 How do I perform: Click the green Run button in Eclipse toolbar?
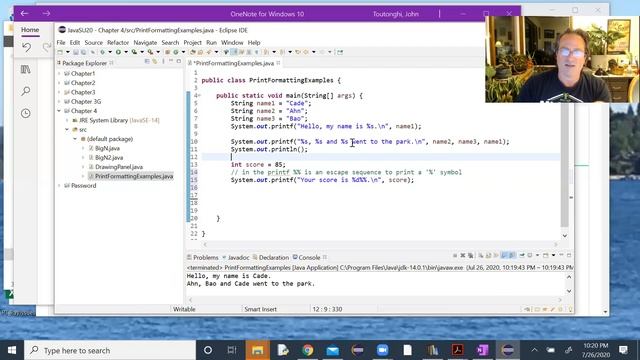coord(118,52)
